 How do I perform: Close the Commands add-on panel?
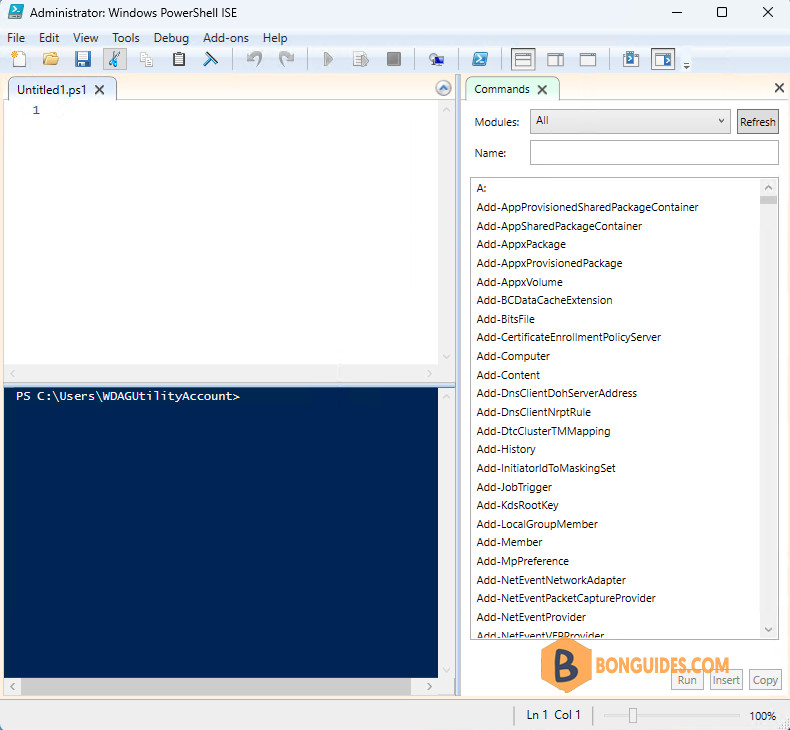[x=779, y=88]
